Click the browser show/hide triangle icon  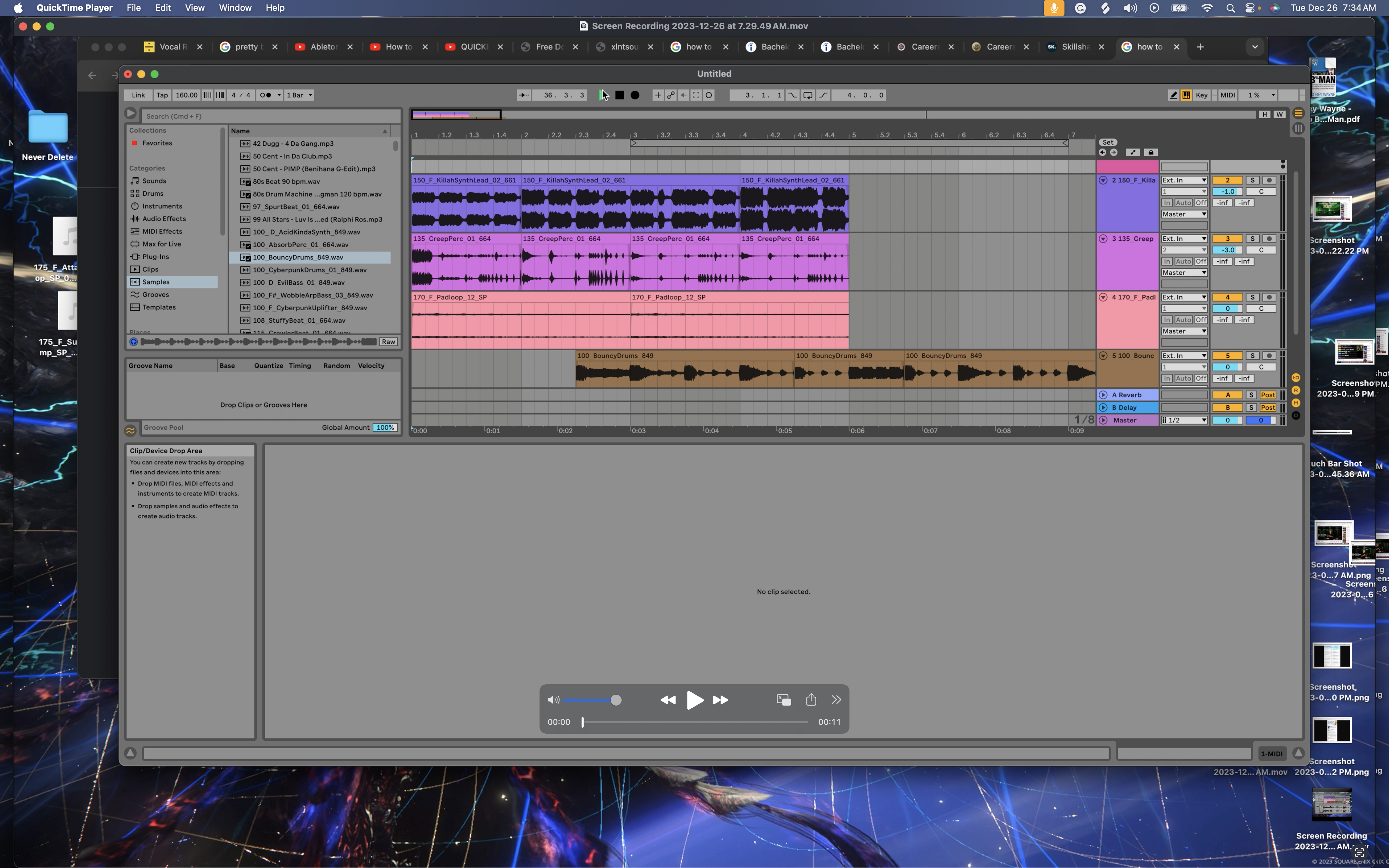(x=130, y=114)
